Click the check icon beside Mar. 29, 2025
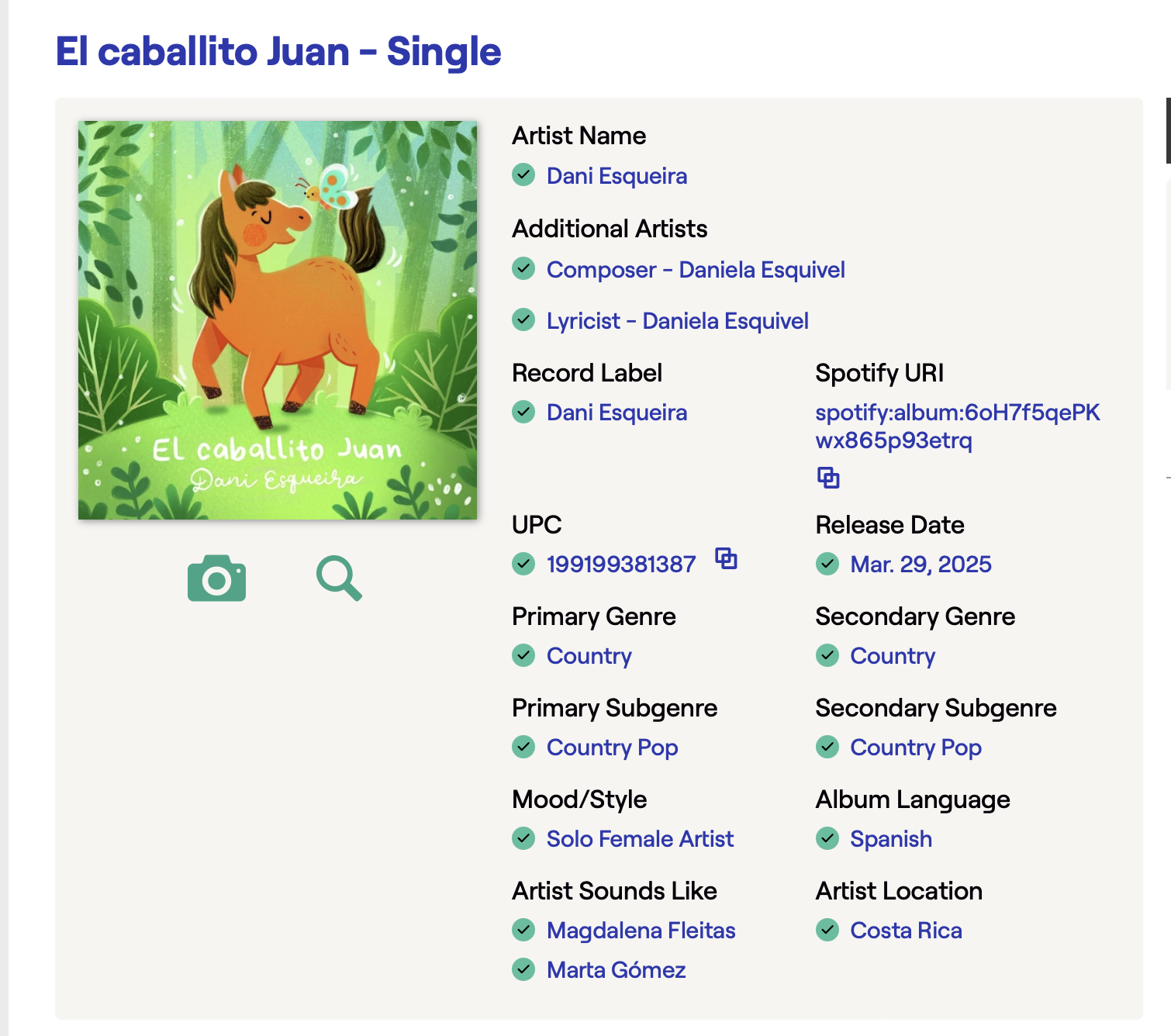 (x=827, y=564)
